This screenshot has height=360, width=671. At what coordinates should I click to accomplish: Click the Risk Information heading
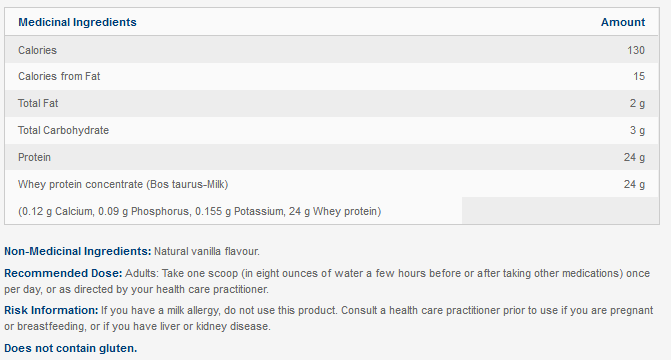[51, 310]
